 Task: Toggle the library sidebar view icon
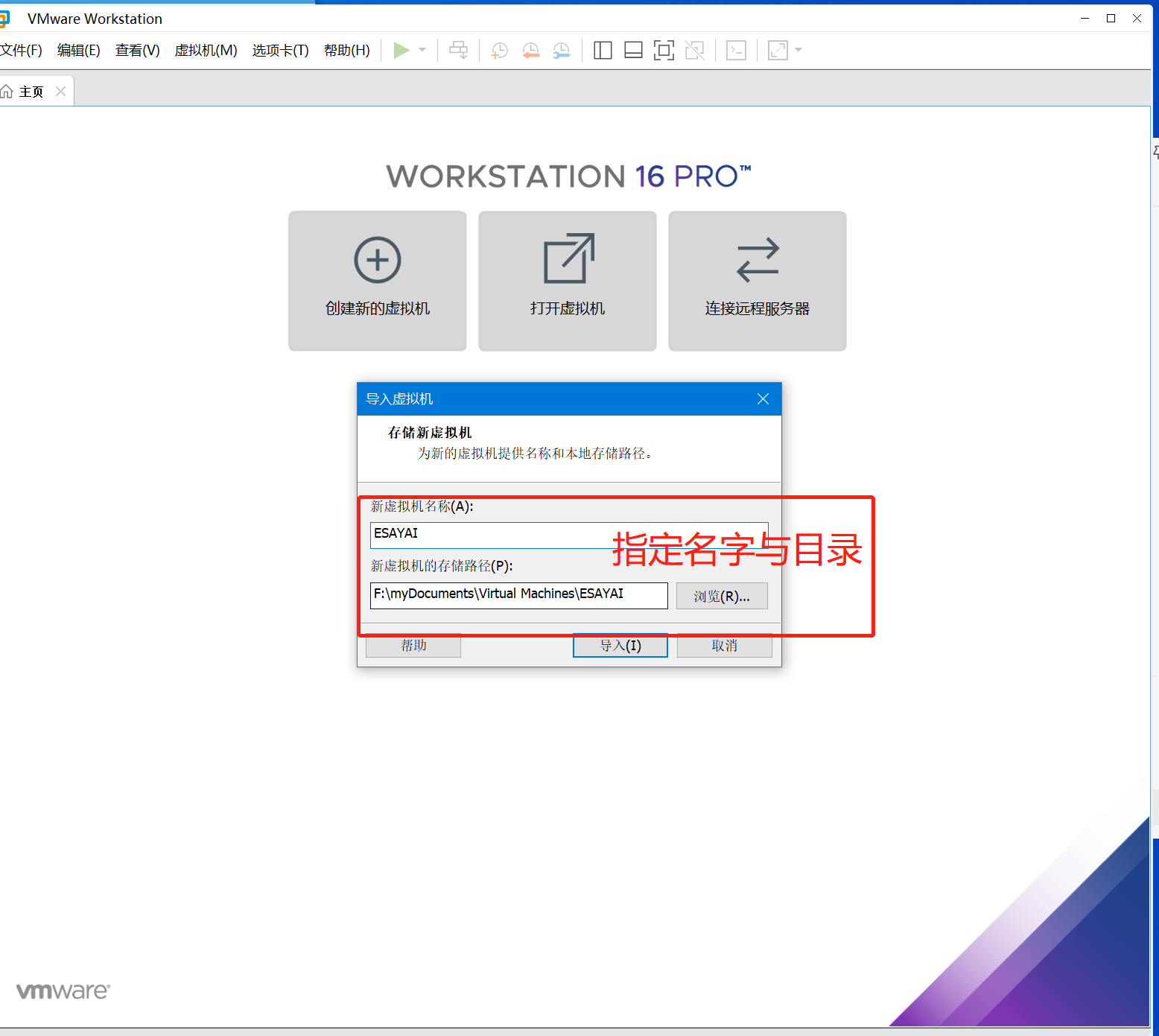pyautogui.click(x=603, y=50)
